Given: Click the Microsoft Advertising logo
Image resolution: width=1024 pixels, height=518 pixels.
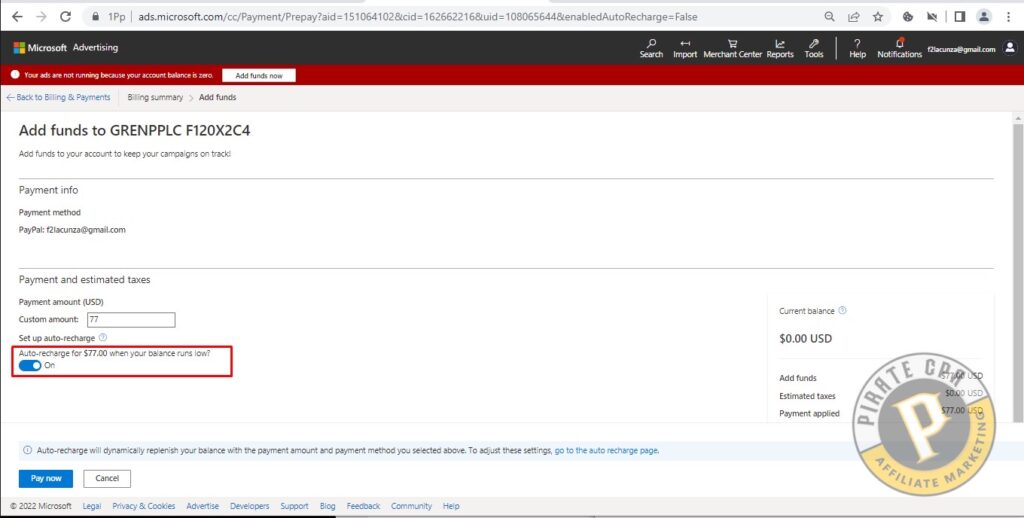Looking at the screenshot, I should pos(65,48).
